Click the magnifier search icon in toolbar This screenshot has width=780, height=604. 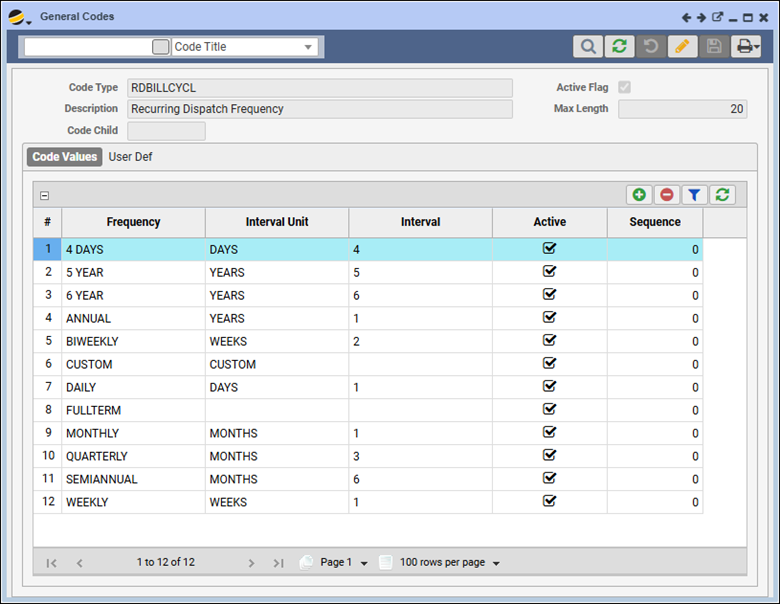point(588,46)
